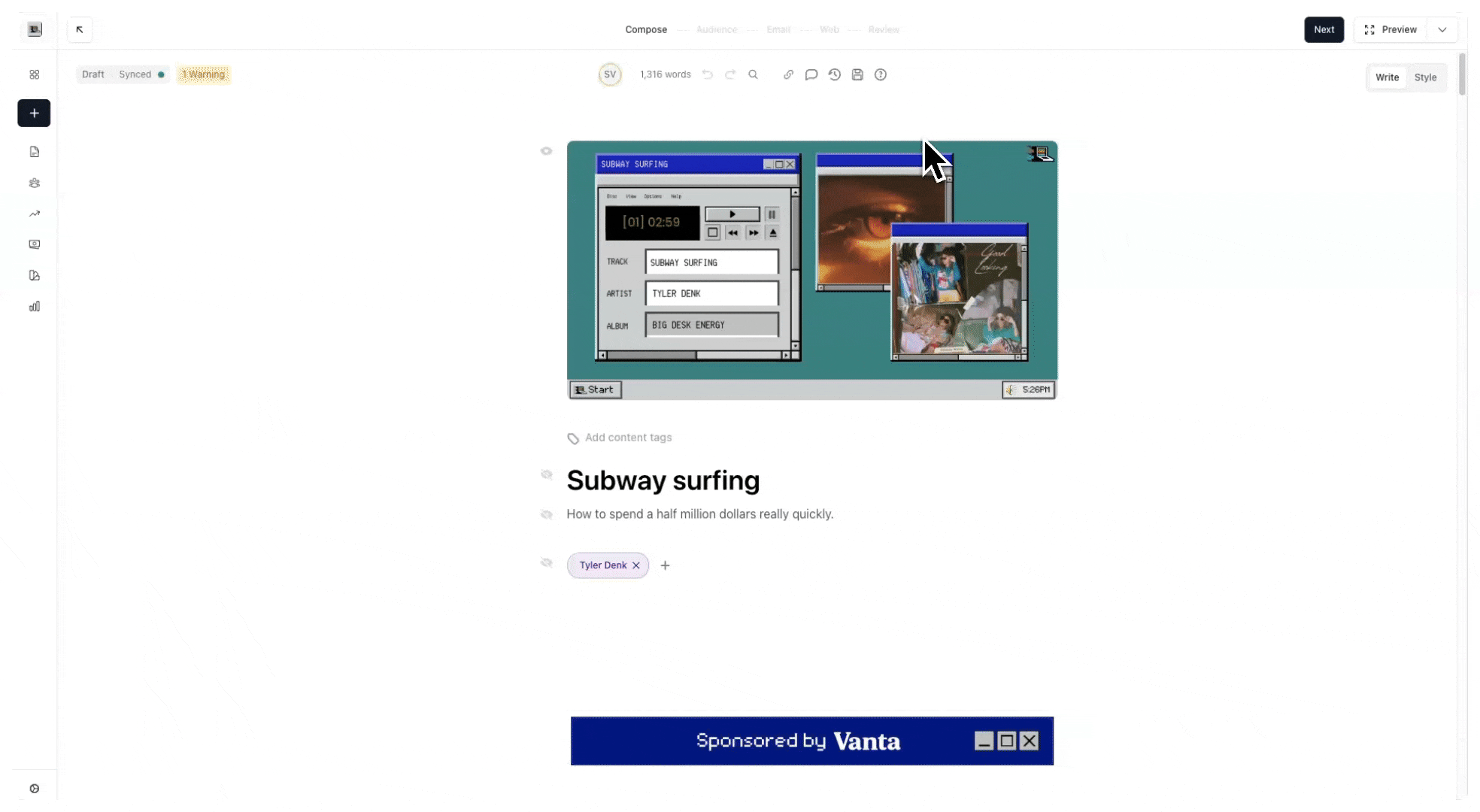Click the subtitle about half million dollars
The image size is (1480, 812).
[x=699, y=514]
